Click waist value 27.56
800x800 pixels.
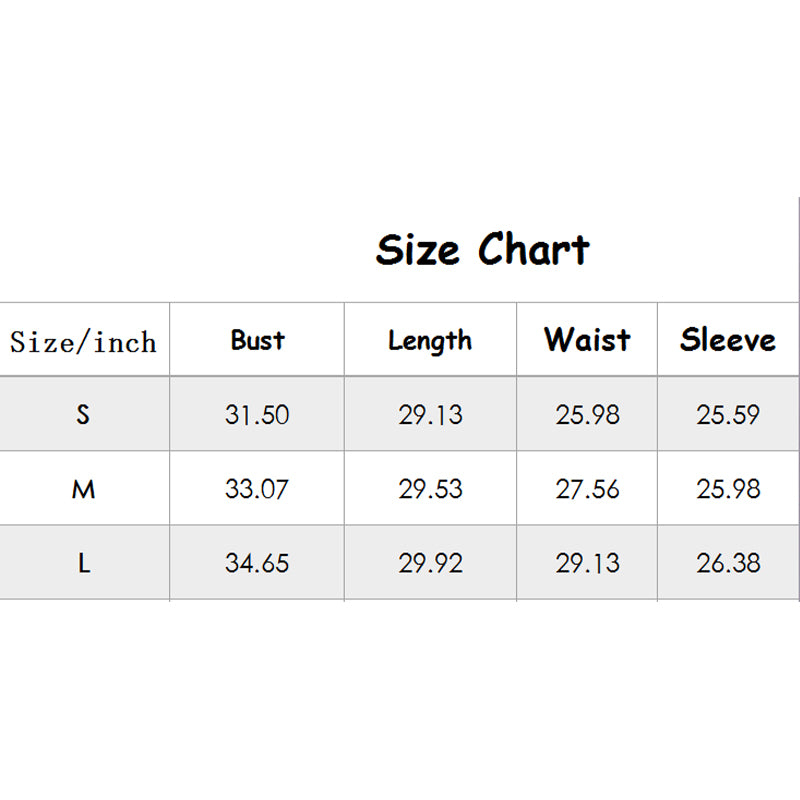point(587,489)
